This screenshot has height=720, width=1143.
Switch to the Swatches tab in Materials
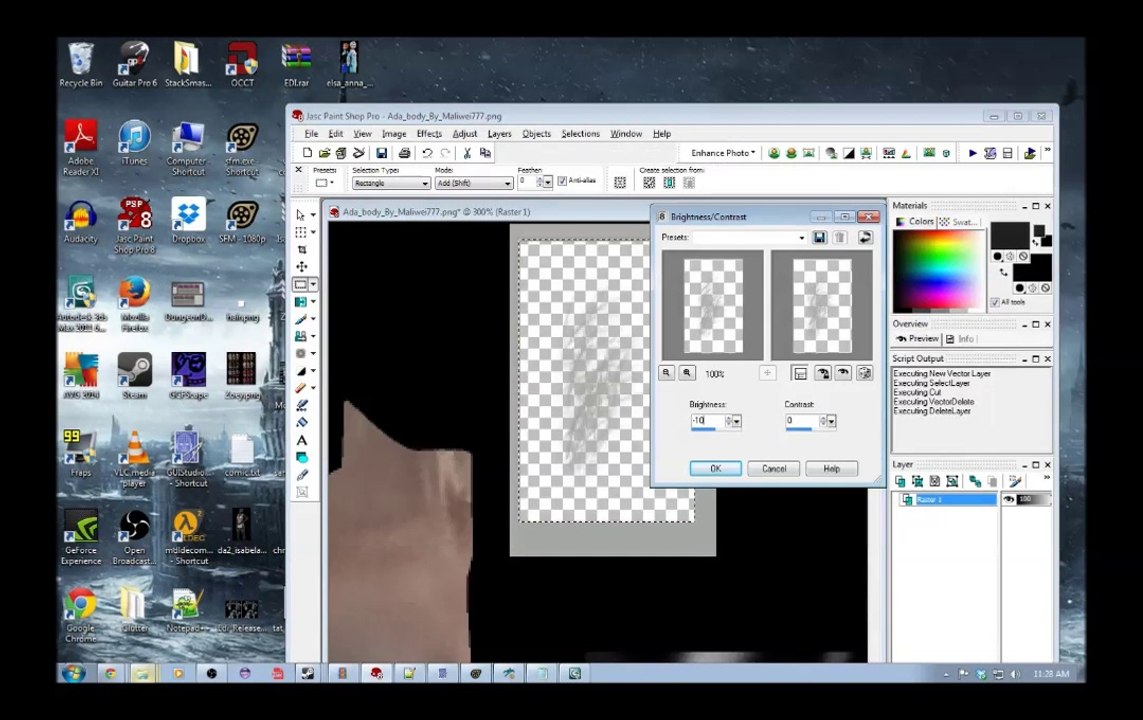959,222
